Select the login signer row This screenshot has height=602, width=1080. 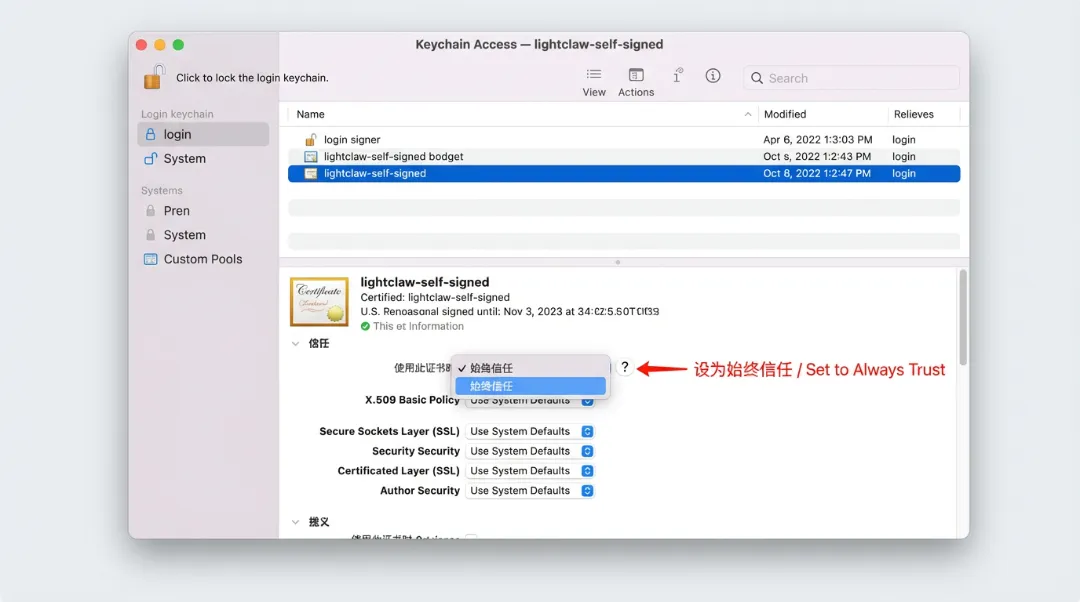click(x=624, y=139)
